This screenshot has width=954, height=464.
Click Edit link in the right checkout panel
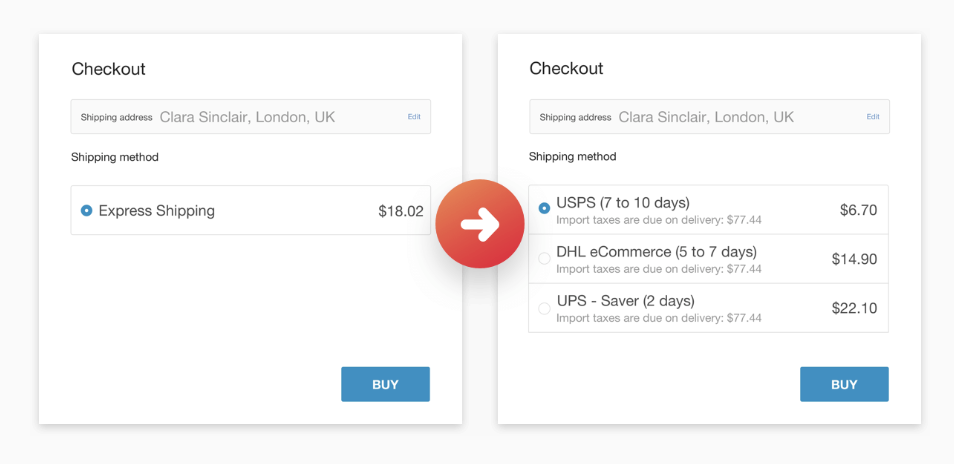click(x=873, y=117)
